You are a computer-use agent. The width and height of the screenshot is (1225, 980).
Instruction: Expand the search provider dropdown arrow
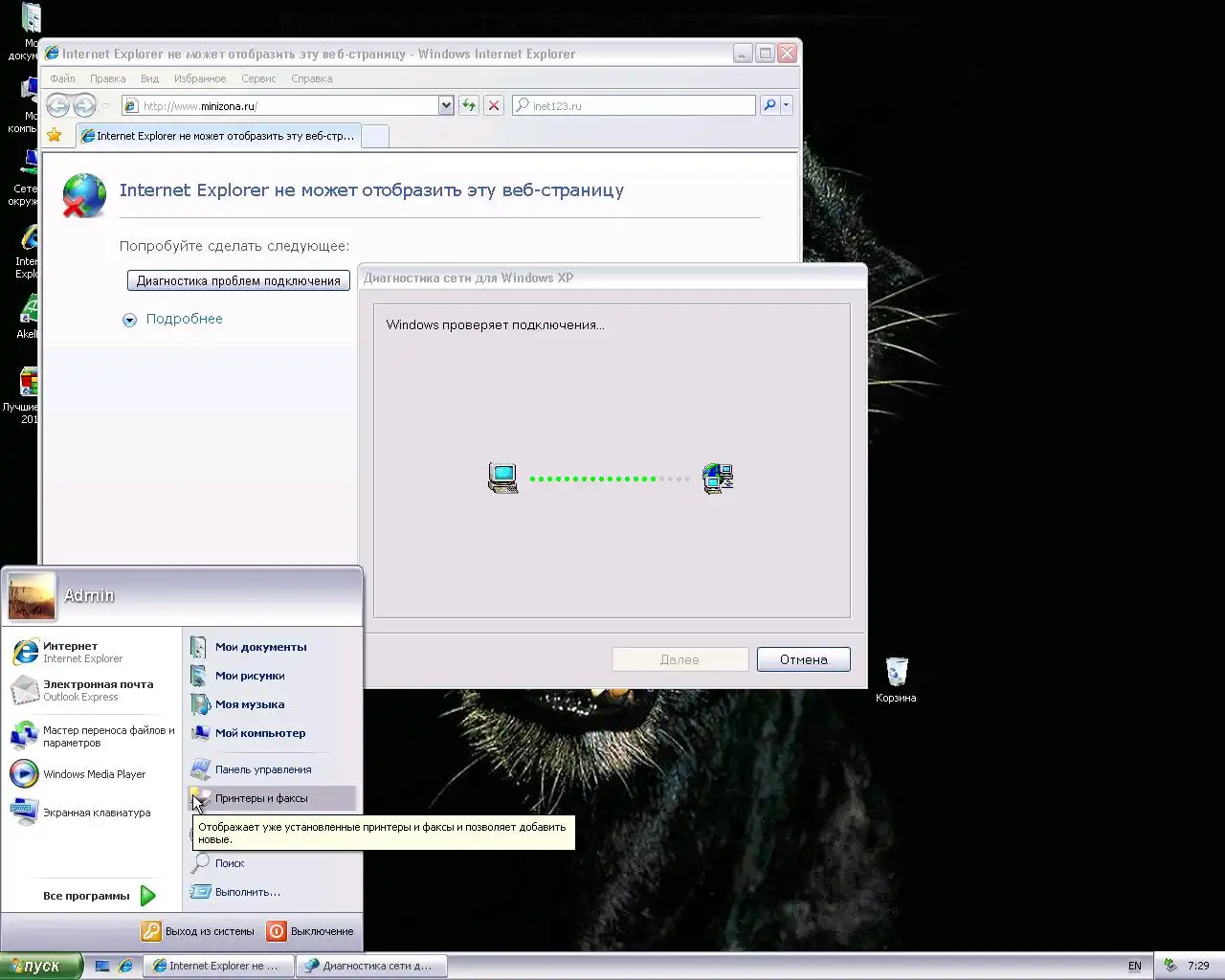(x=787, y=105)
